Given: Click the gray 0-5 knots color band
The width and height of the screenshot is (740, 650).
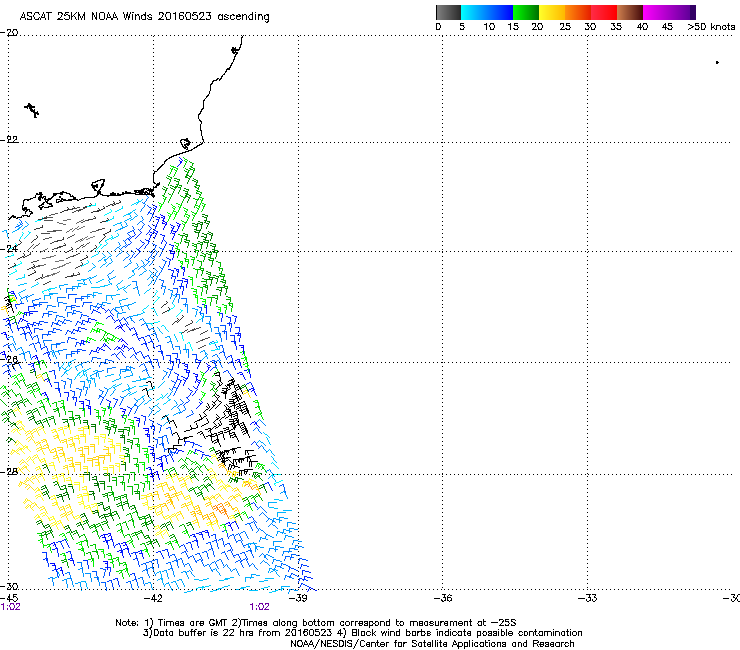Looking at the screenshot, I should tap(448, 12).
